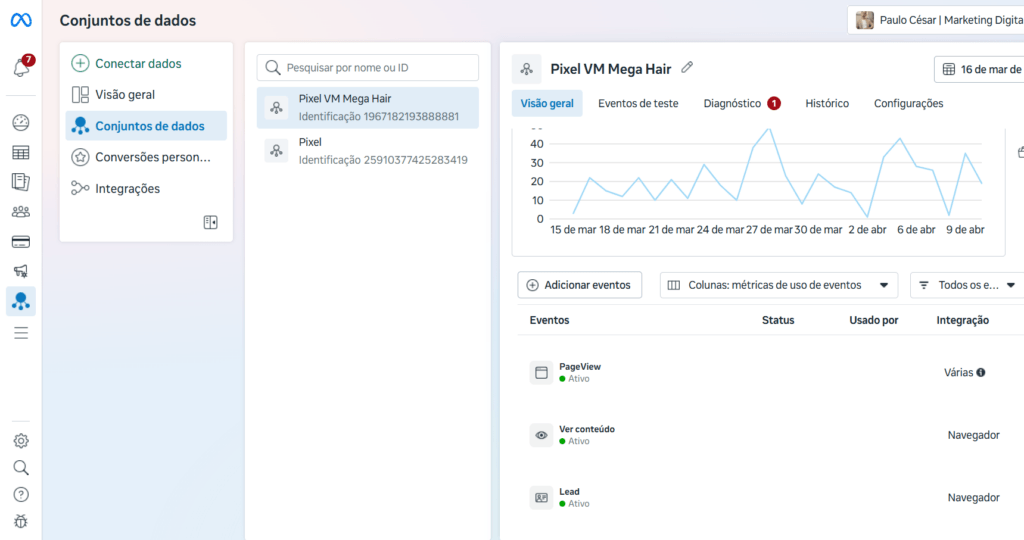Collapse the side navigation panel icon

coord(210,223)
